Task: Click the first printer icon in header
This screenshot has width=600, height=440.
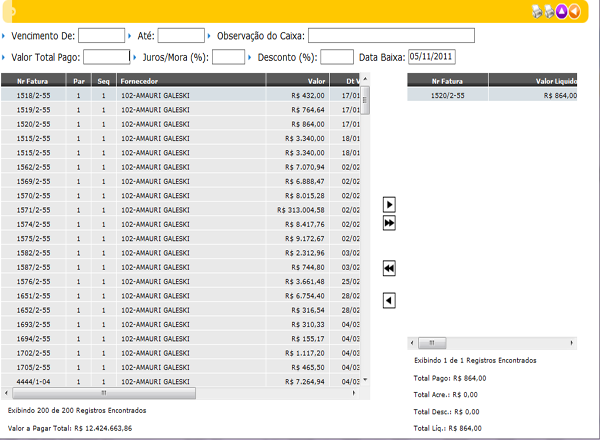Action: [x=536, y=11]
